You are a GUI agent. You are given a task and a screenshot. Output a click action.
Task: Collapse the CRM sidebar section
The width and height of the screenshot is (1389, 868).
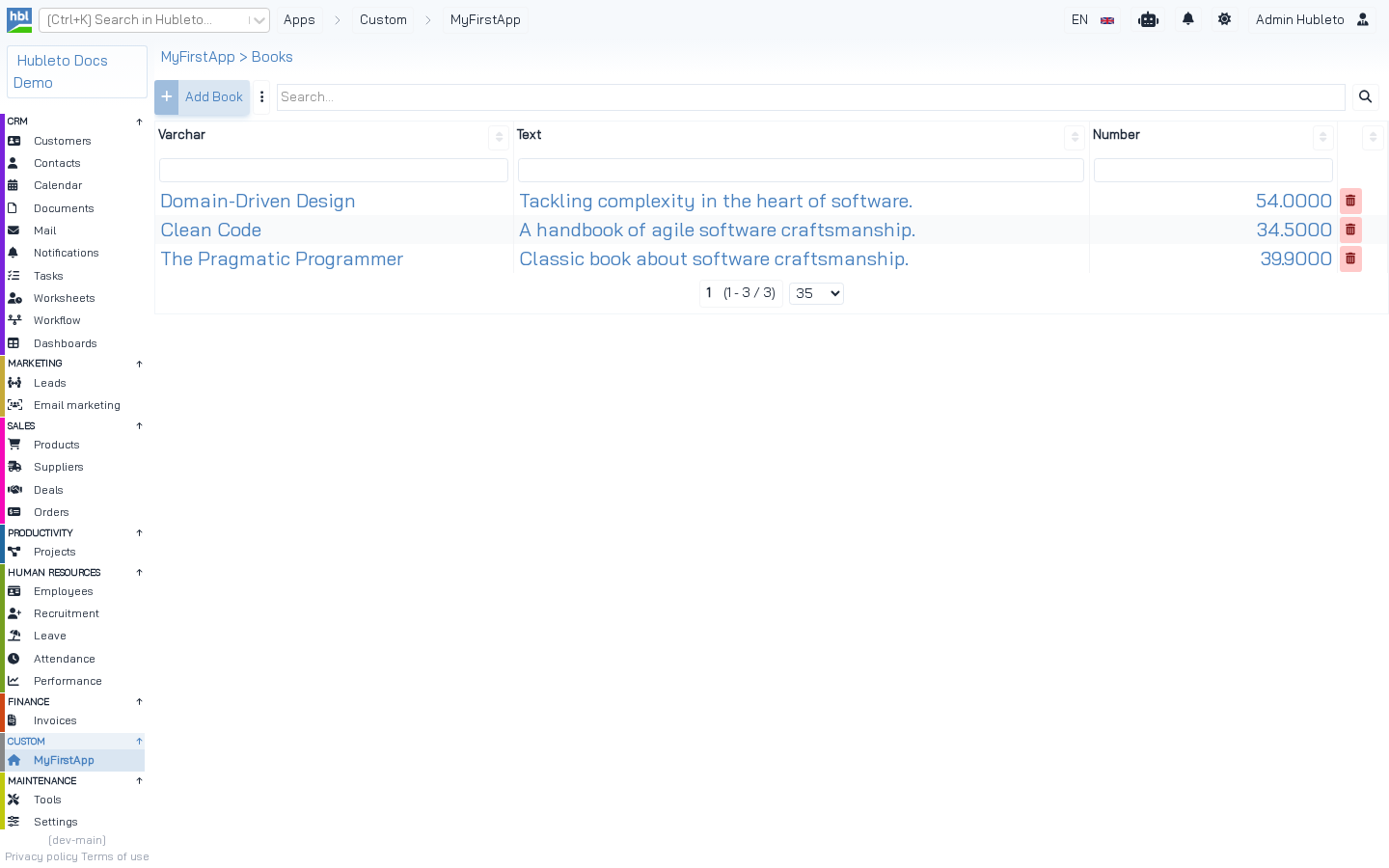pyautogui.click(x=139, y=122)
